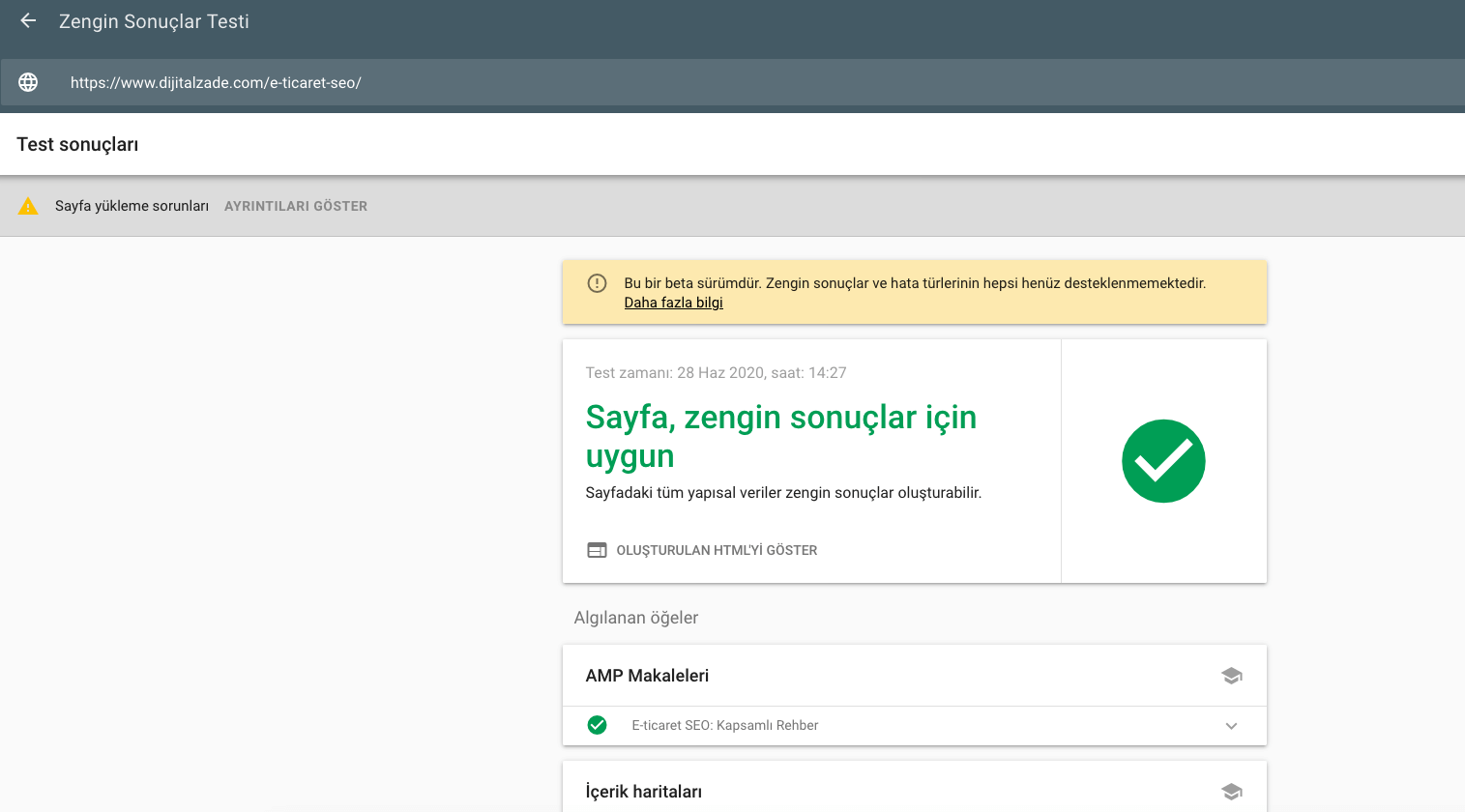Click the URL field with dijitalzade.com address
Image resolution: width=1465 pixels, height=812 pixels.
(216, 83)
